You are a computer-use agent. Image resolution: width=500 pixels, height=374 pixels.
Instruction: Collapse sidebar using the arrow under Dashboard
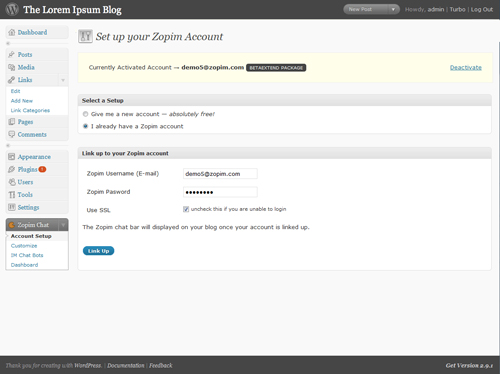click(8, 43)
